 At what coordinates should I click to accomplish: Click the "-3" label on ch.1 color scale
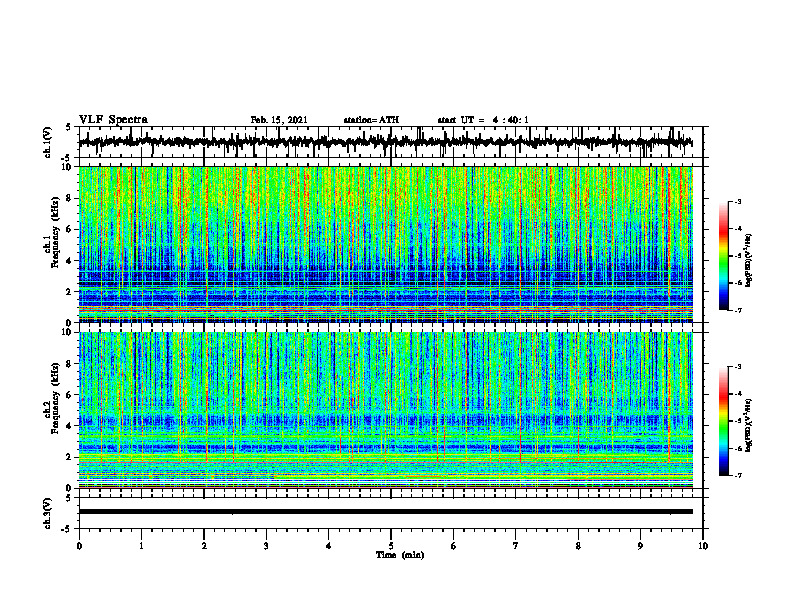[x=738, y=201]
